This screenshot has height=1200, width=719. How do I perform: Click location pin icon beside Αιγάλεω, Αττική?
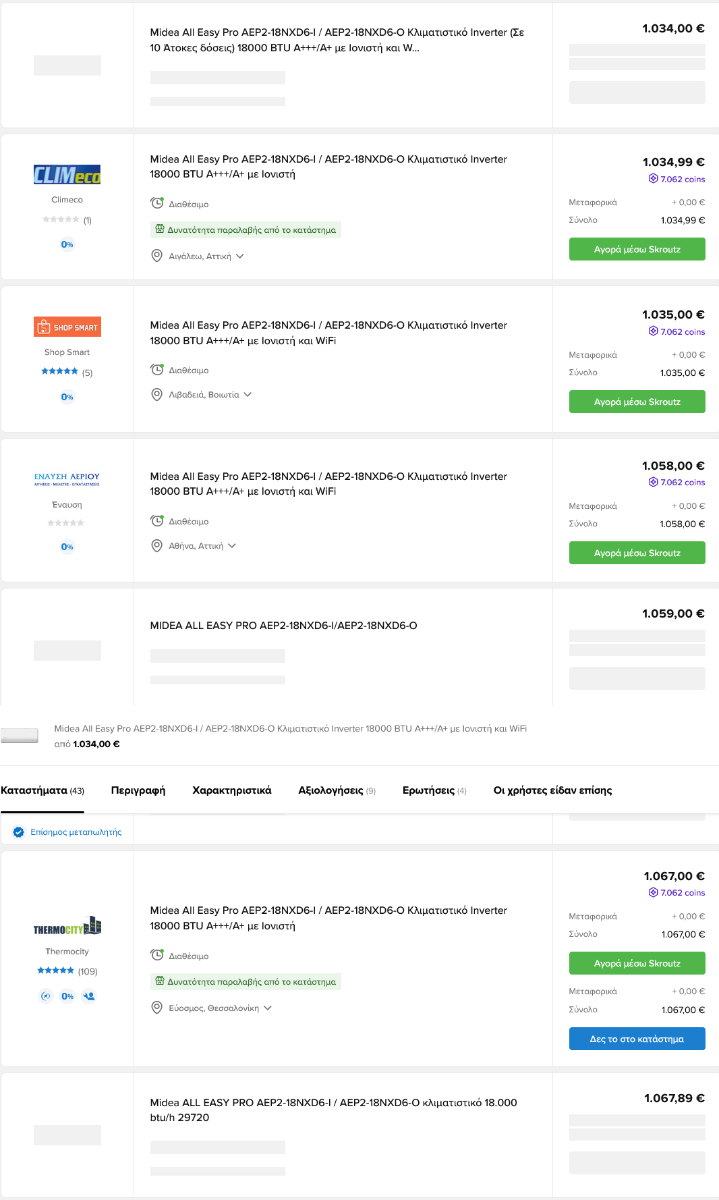tap(157, 256)
